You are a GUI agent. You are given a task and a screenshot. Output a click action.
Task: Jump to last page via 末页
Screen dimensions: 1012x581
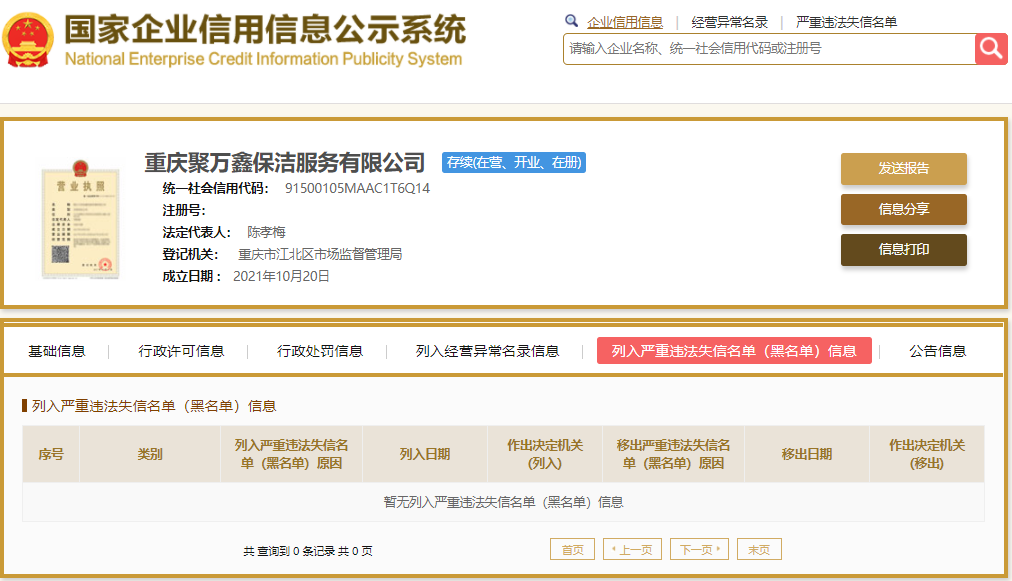759,549
